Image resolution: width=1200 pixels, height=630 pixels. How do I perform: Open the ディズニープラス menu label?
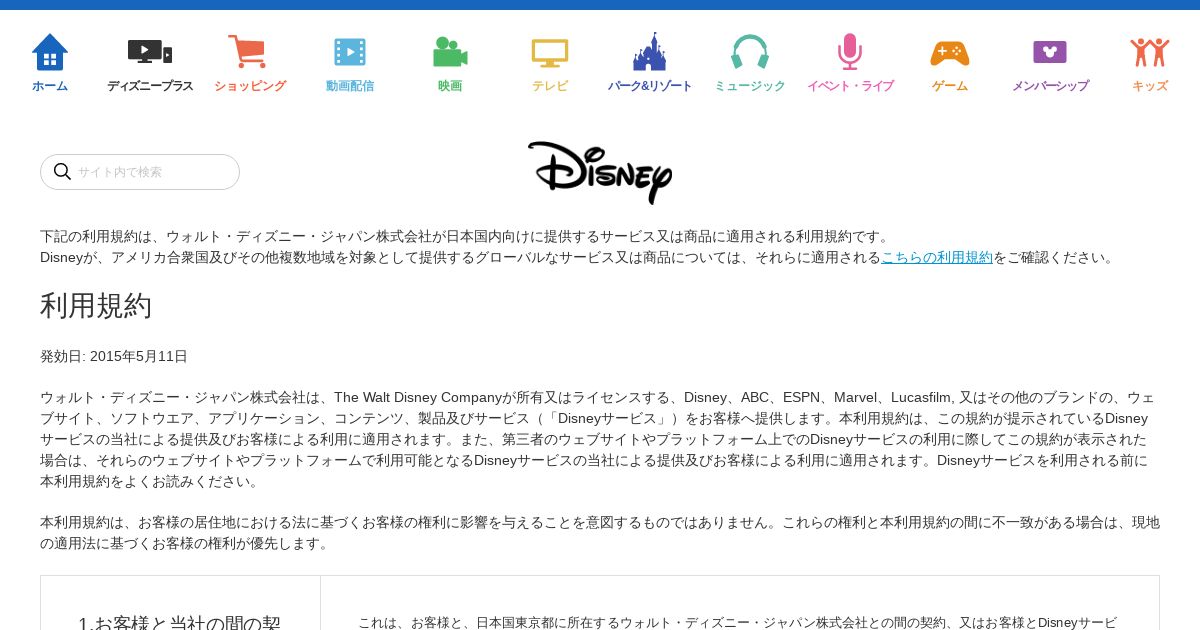(150, 86)
